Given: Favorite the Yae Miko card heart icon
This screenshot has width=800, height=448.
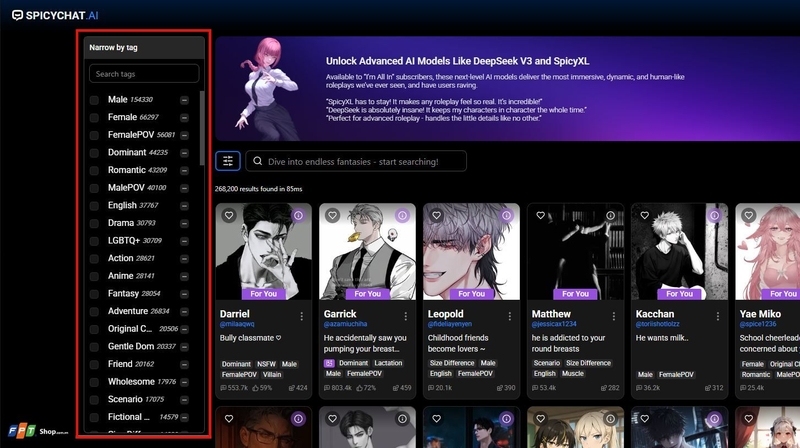Looking at the screenshot, I should (748, 215).
